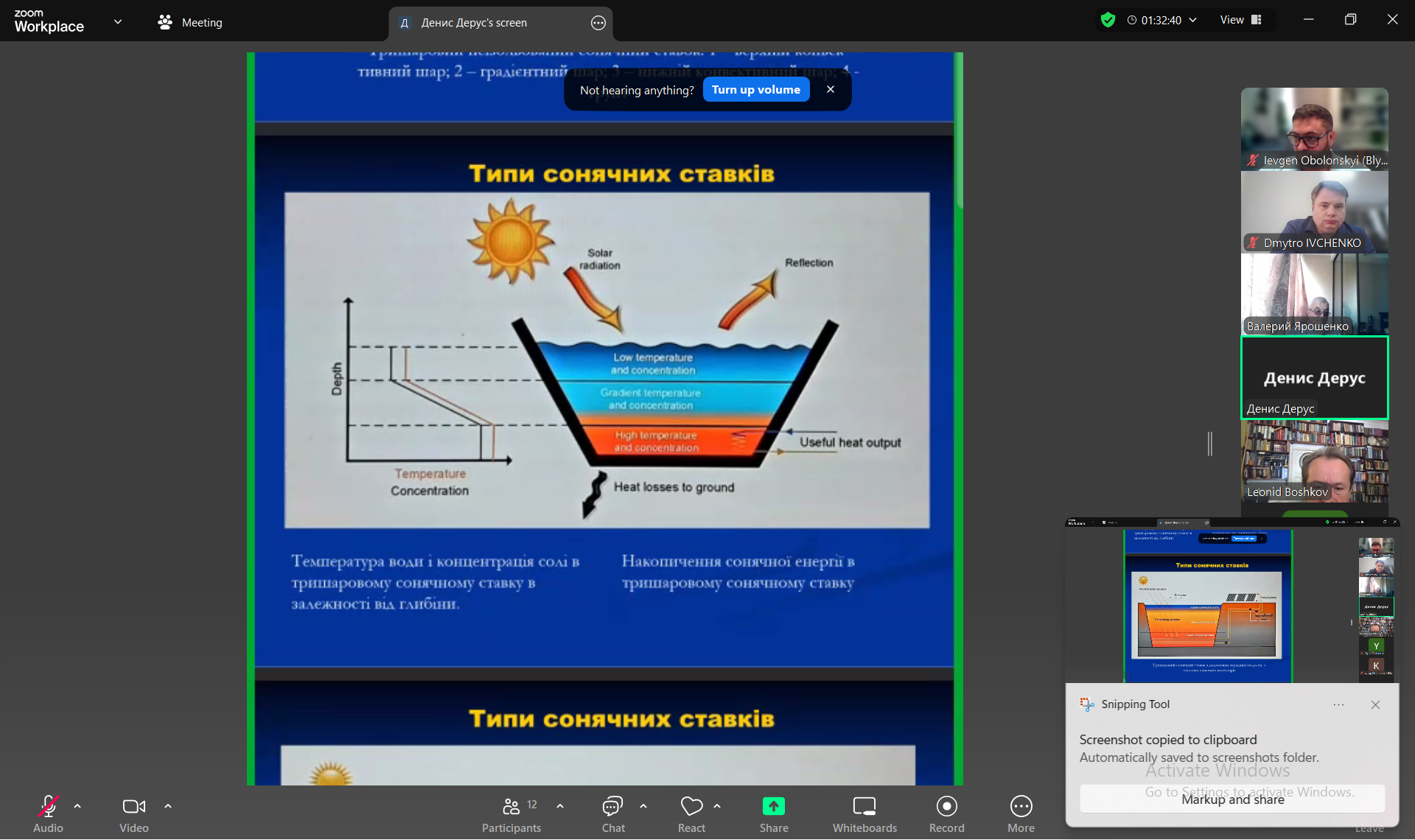Select Leonid Boshkov video thumbnail
This screenshot has width=1415, height=840.
pyautogui.click(x=1314, y=461)
